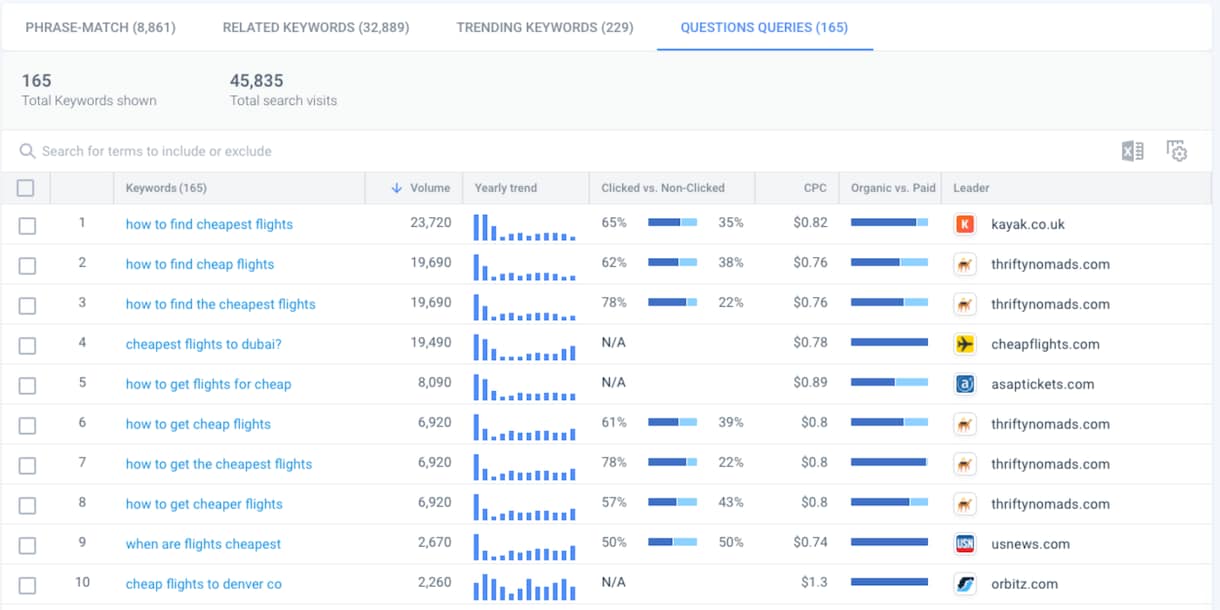This screenshot has height=610, width=1220.
Task: Select checkbox for 'how to get cheap flights'
Action: pyautogui.click(x=27, y=426)
